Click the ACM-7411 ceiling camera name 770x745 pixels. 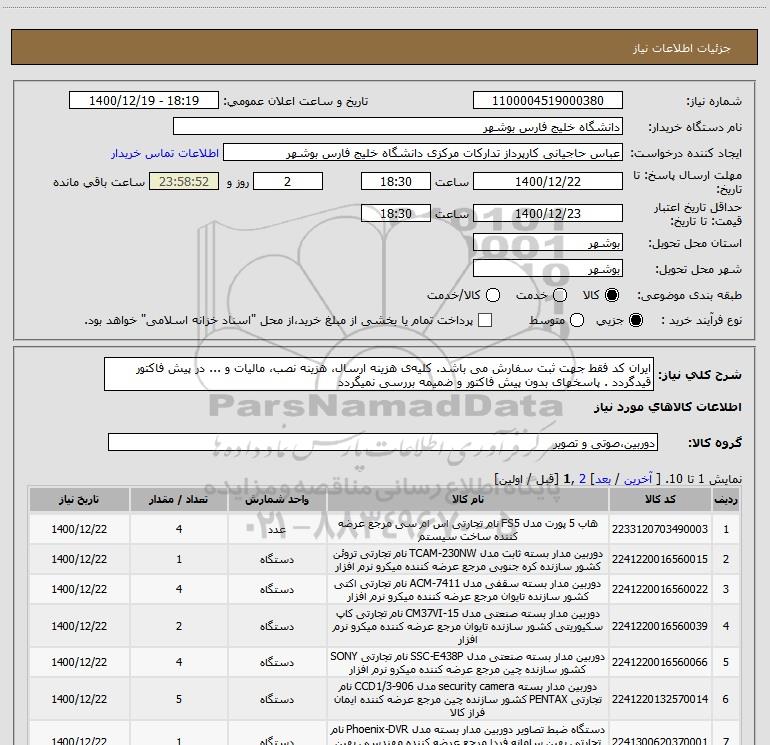468,590
